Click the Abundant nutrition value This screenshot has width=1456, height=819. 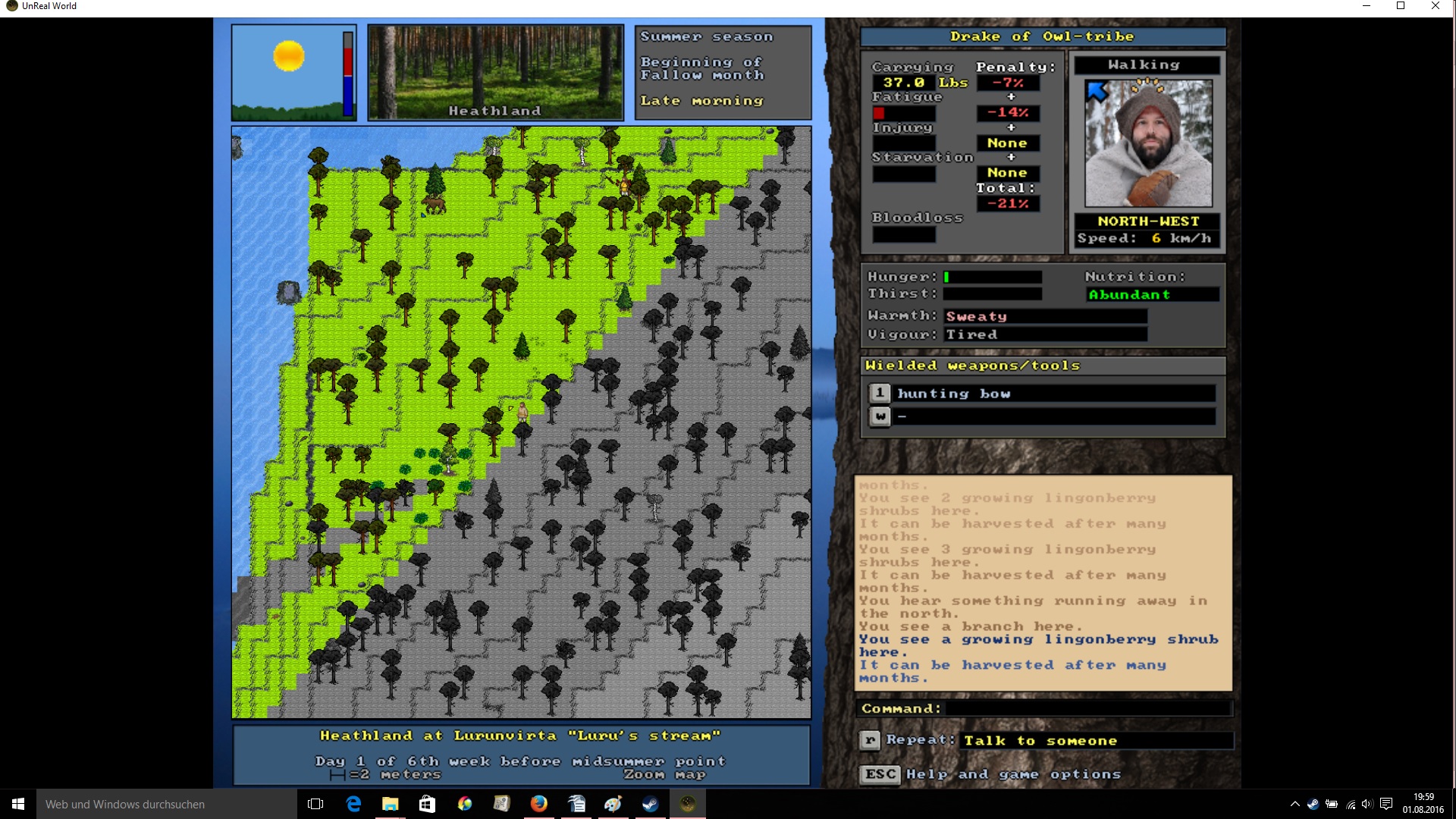pyautogui.click(x=1153, y=294)
